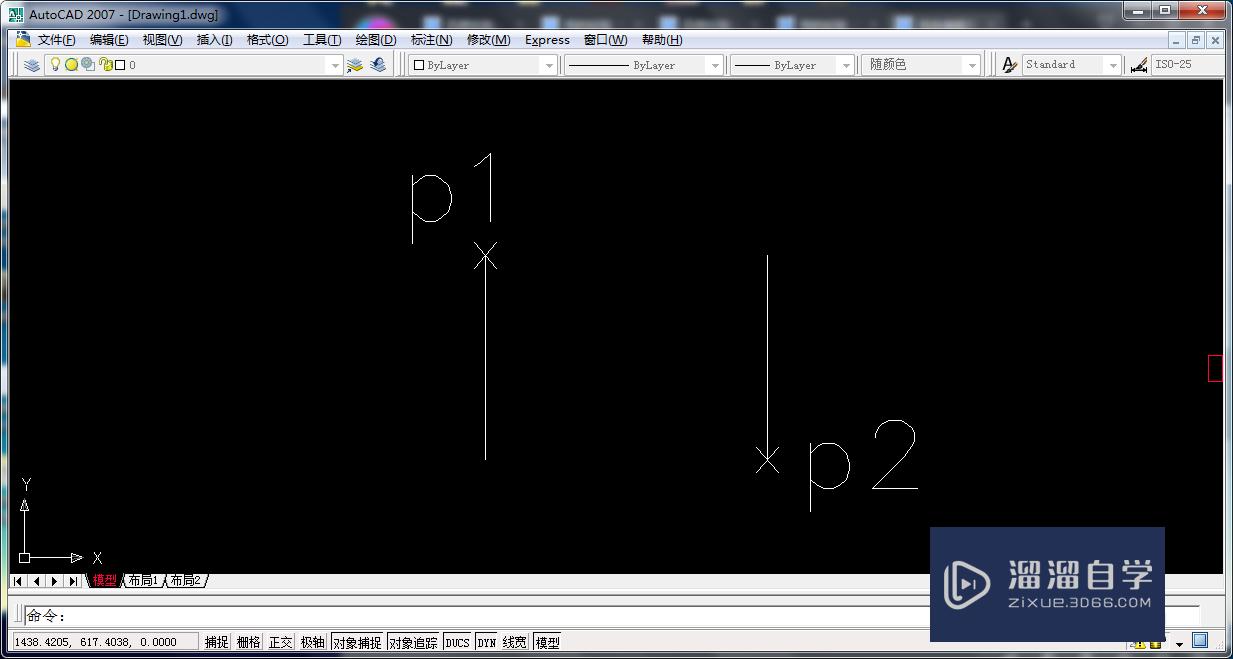Open the Layer Properties Manager icon
1233x659 pixels.
tap(31, 64)
